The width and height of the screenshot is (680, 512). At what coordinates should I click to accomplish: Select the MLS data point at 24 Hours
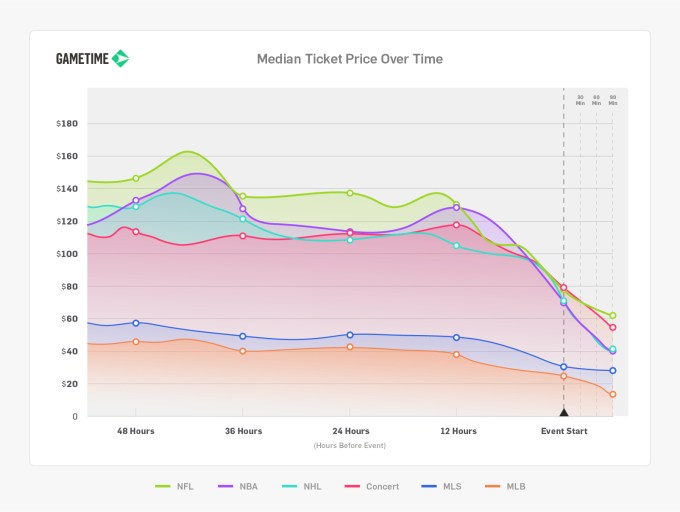tap(350, 335)
